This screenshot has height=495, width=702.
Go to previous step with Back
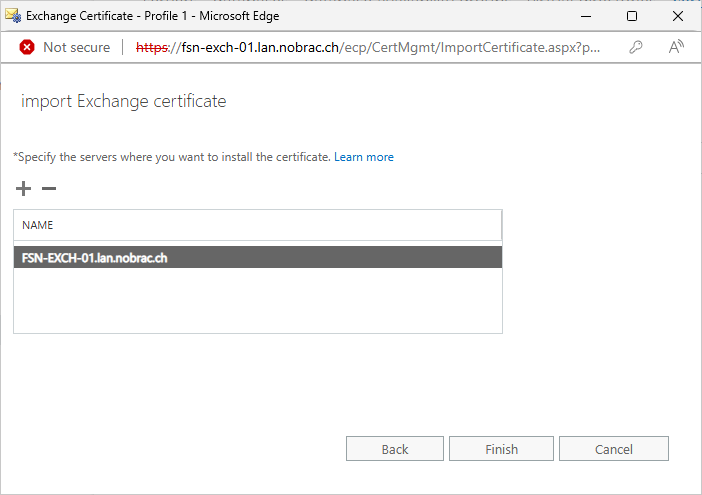click(x=394, y=448)
